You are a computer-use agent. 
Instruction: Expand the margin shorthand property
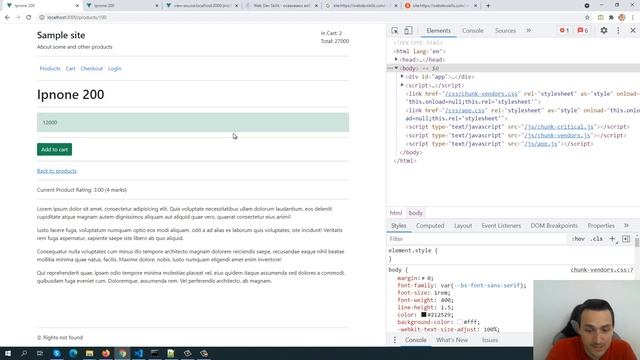tap(423, 278)
